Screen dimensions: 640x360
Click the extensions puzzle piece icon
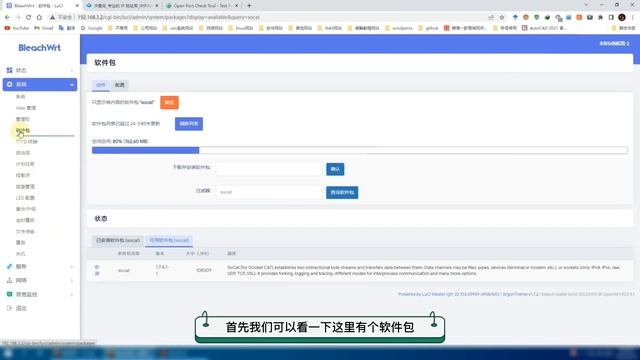point(600,17)
